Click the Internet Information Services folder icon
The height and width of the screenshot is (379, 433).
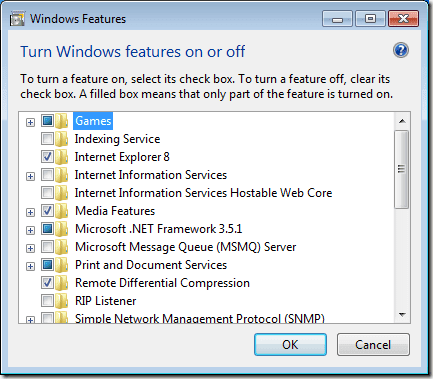(x=62, y=175)
